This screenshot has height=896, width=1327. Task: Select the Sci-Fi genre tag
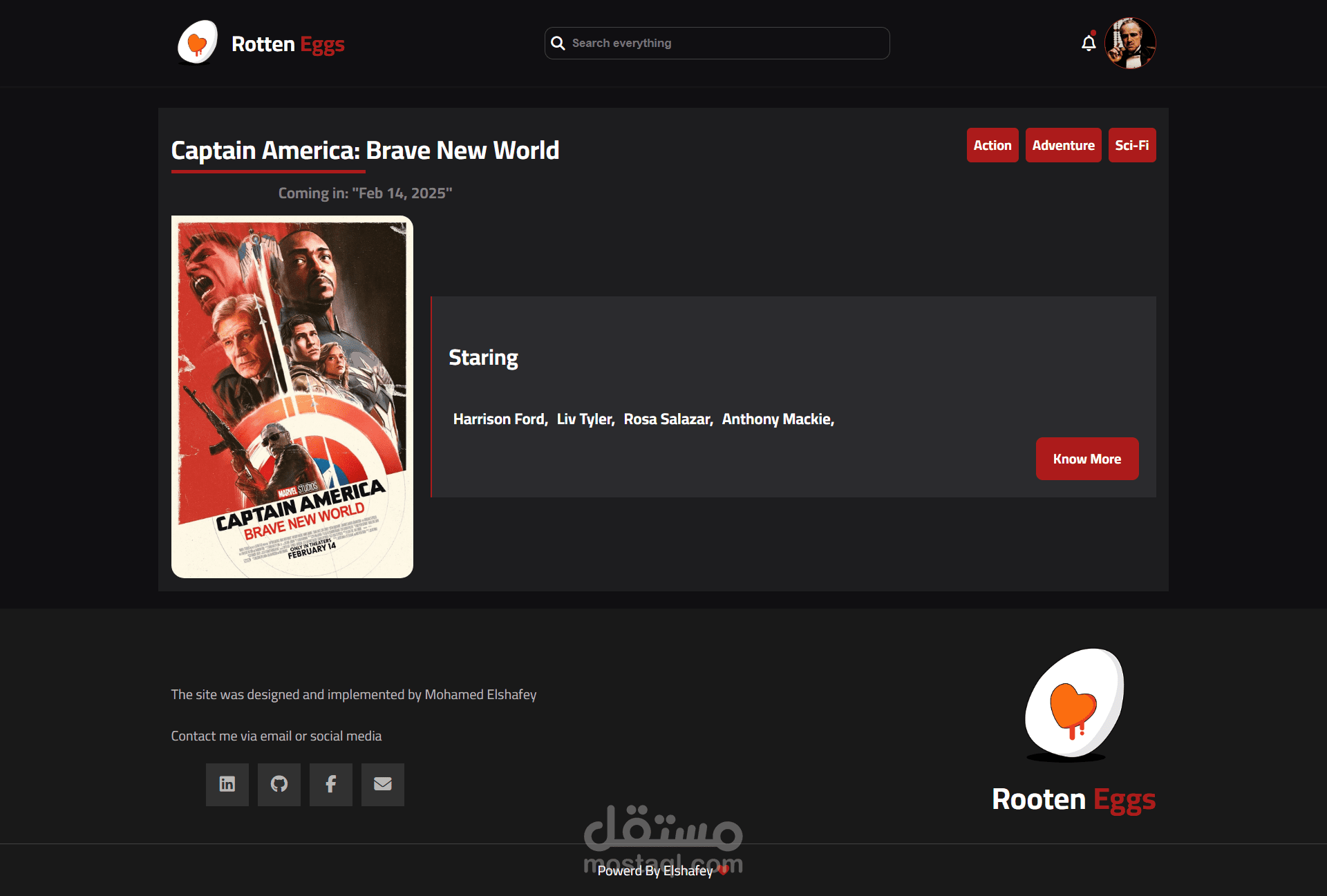1131,145
